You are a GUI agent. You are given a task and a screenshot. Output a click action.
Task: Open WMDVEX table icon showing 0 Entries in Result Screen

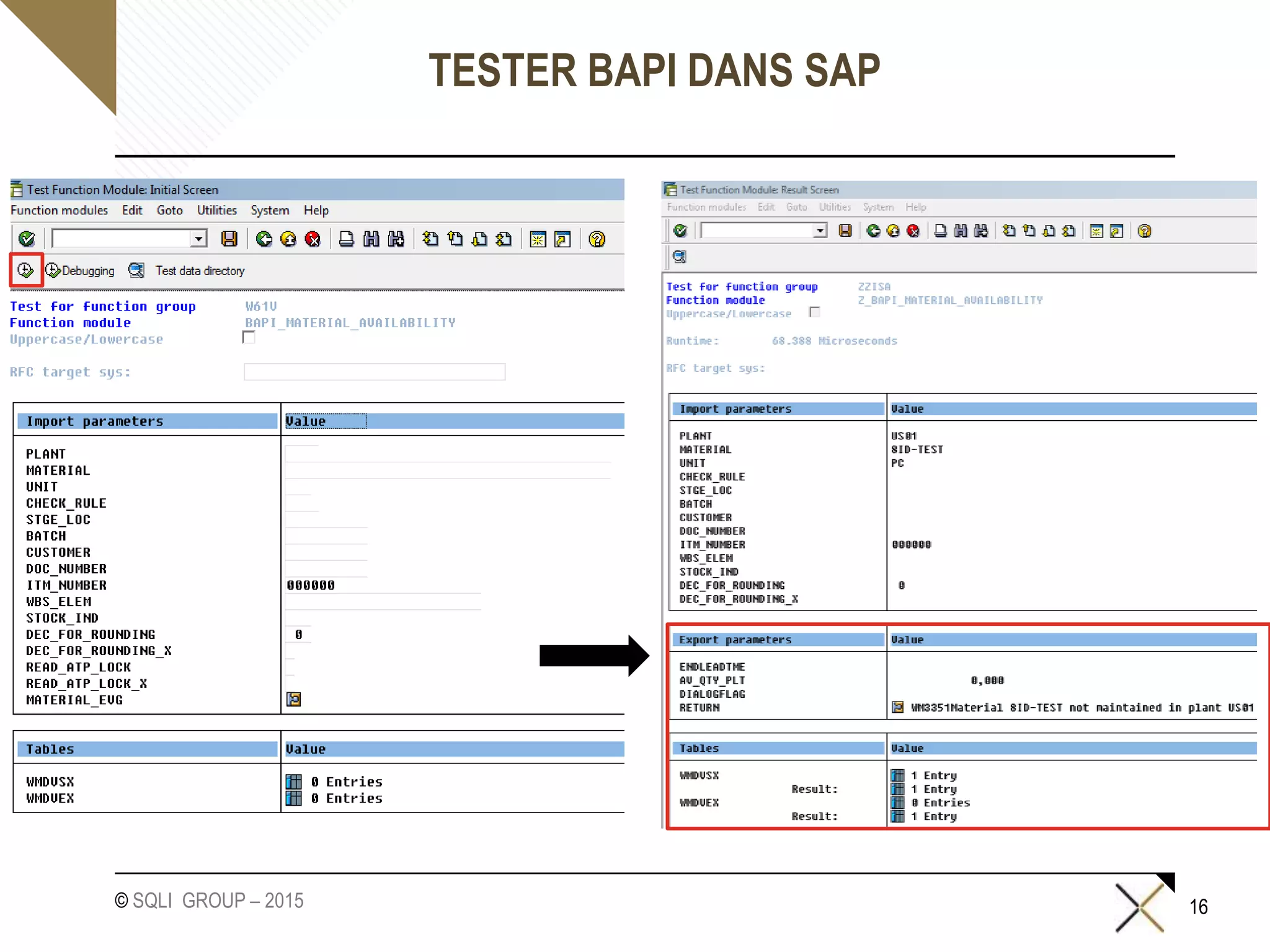[897, 803]
